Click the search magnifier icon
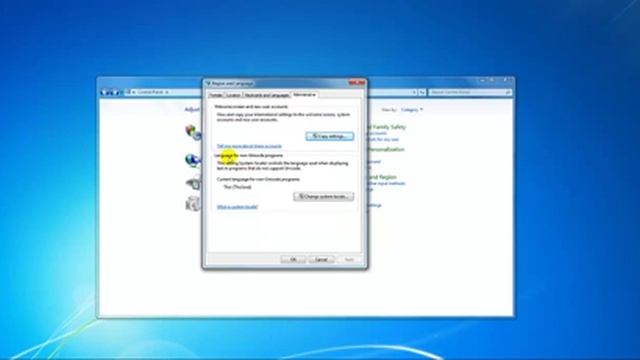 pos(508,93)
